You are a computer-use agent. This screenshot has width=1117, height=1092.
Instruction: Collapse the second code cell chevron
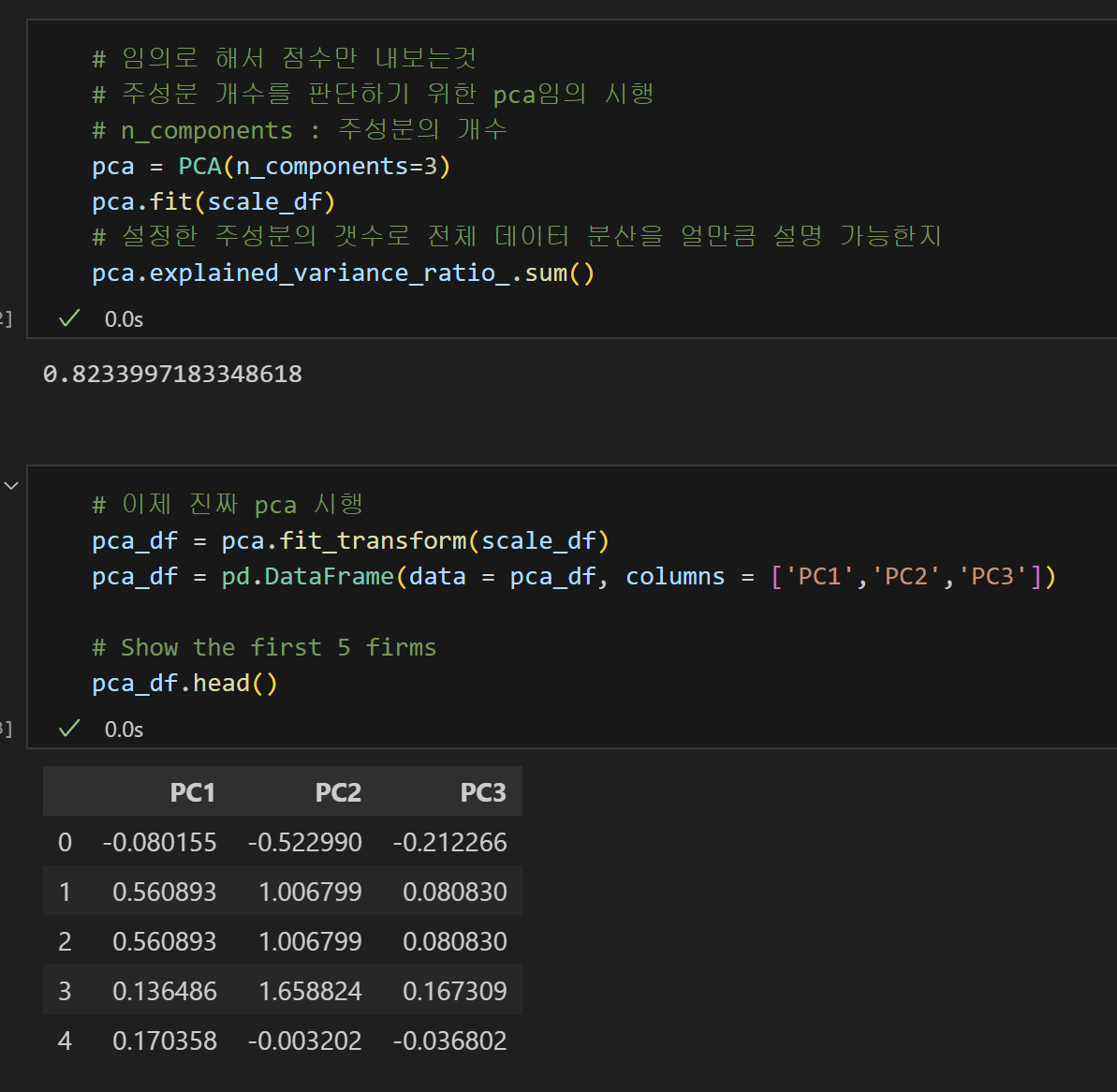coord(11,486)
